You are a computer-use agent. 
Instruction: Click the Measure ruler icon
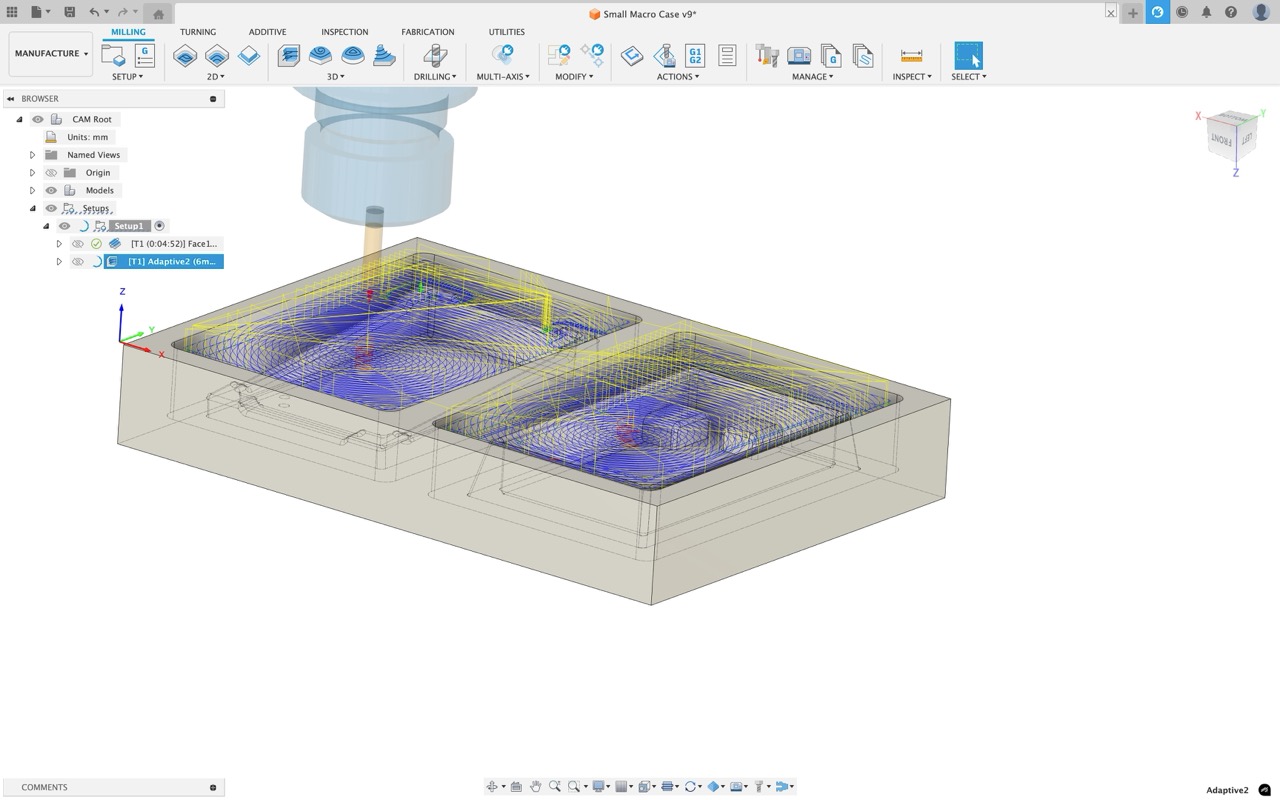click(911, 56)
